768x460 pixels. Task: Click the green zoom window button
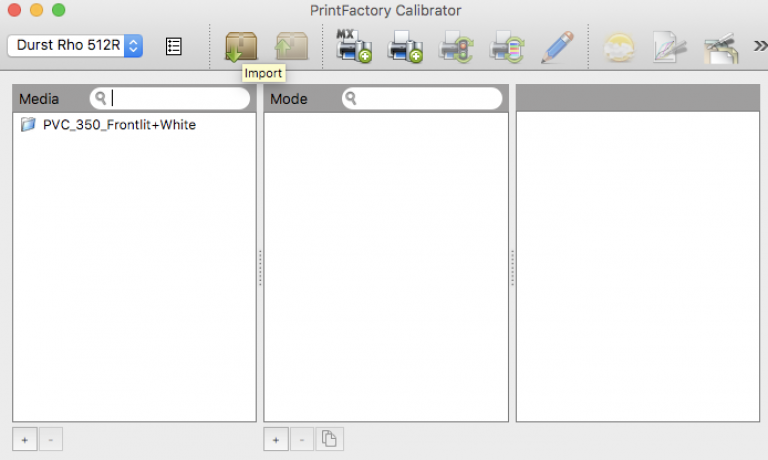point(59,10)
